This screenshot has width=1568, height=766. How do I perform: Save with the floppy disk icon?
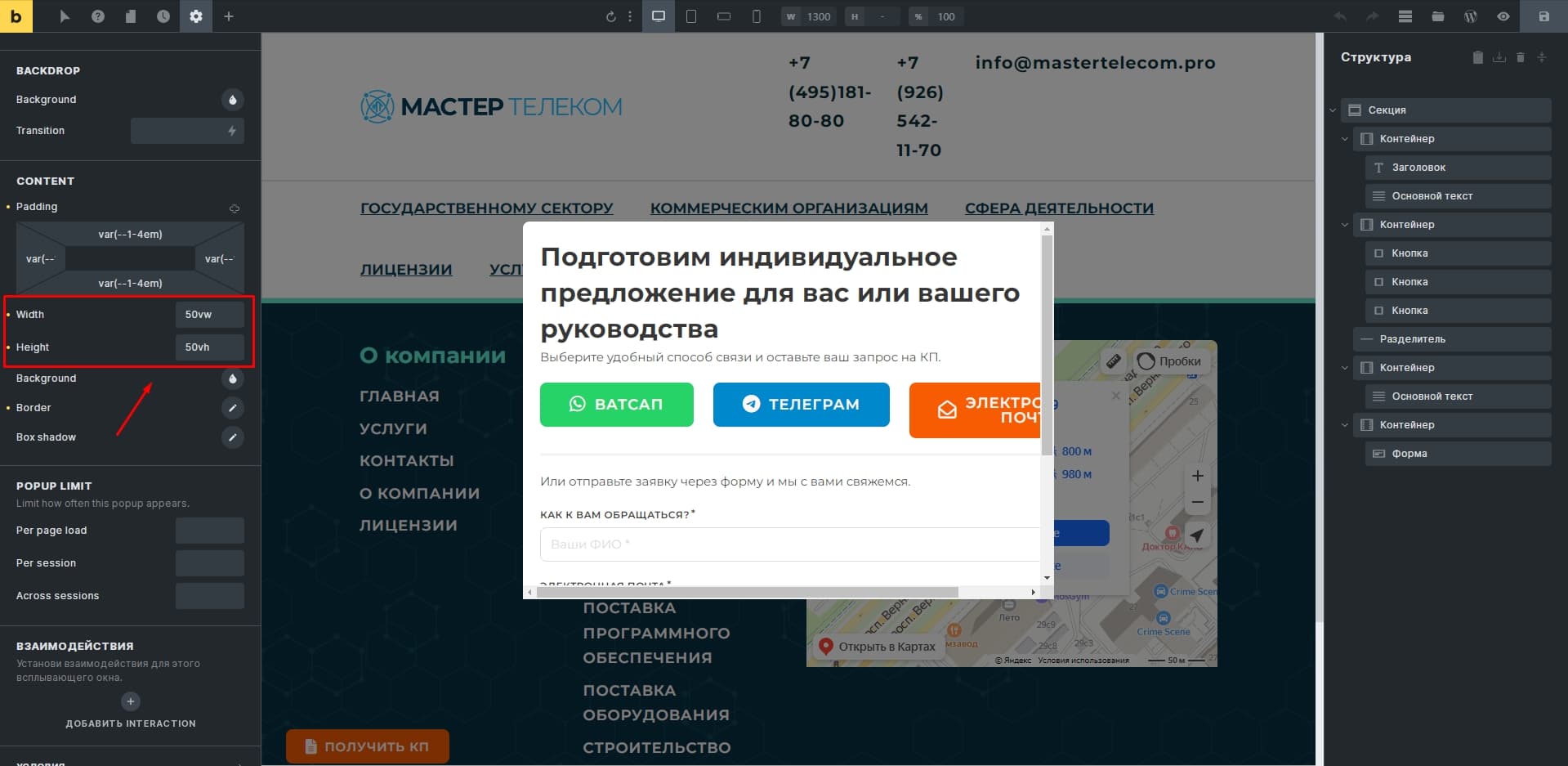(1543, 16)
